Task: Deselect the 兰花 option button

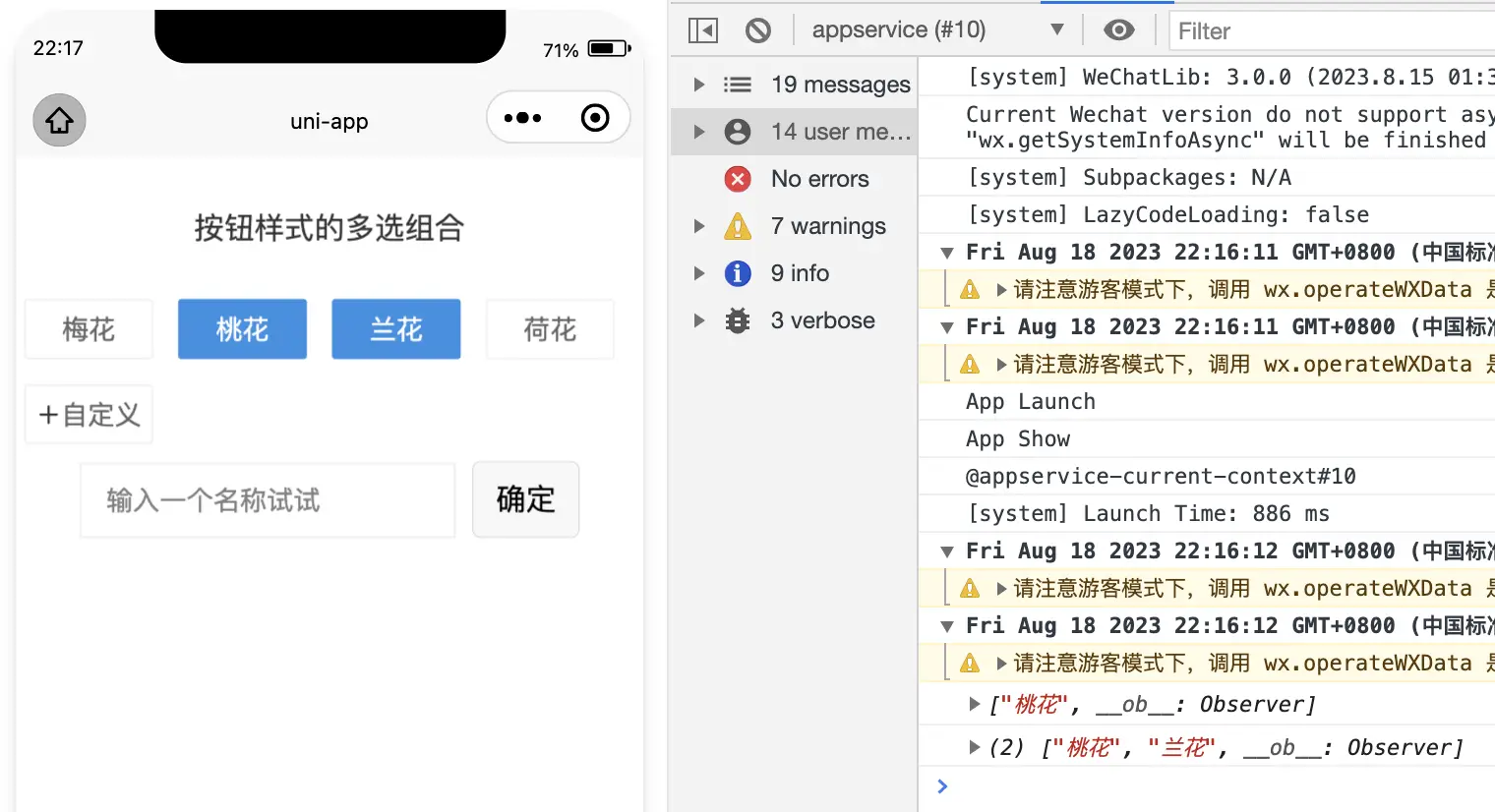Action: tap(396, 329)
